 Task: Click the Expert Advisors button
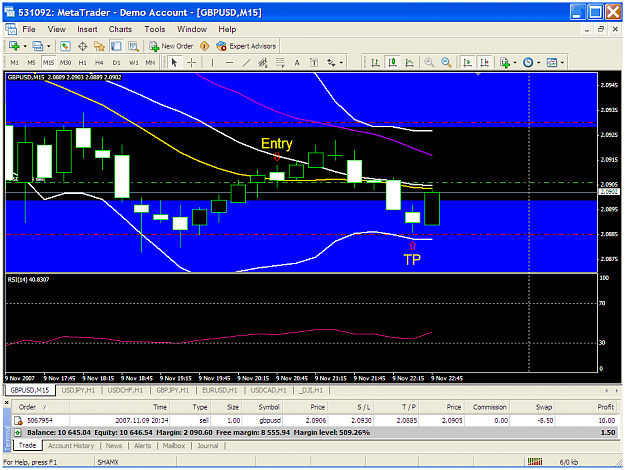click(246, 46)
